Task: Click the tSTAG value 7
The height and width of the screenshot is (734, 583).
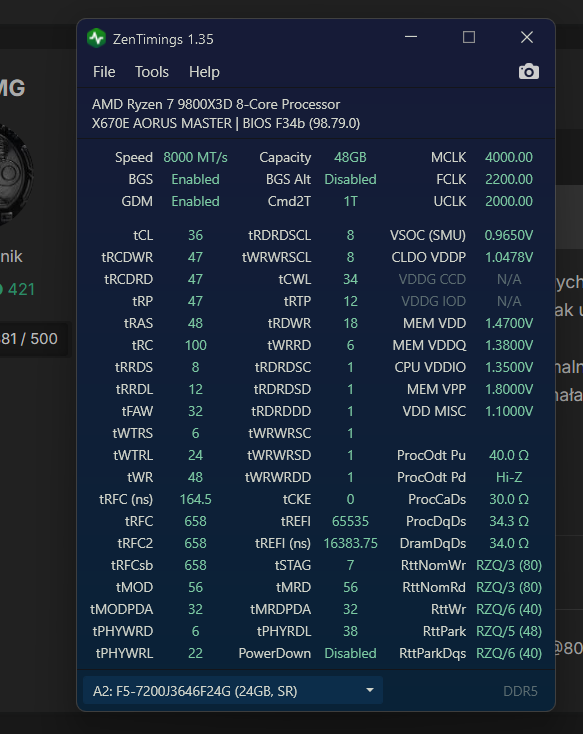Action: [350, 565]
